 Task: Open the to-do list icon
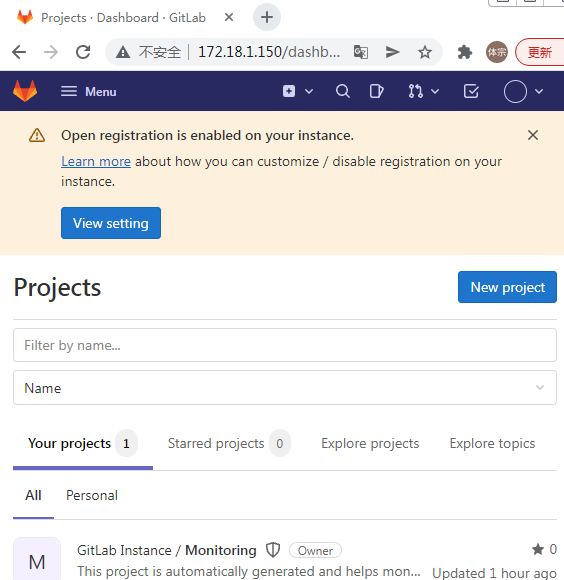click(471, 91)
